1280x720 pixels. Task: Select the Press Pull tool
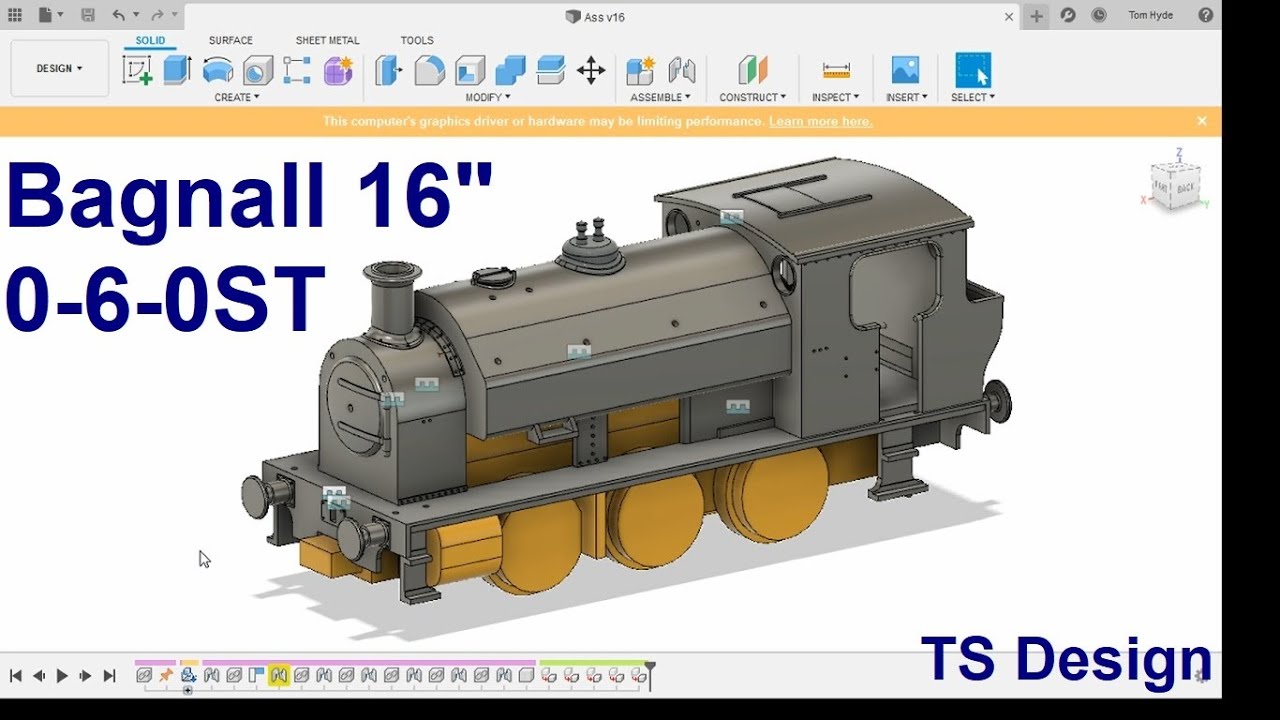(388, 70)
